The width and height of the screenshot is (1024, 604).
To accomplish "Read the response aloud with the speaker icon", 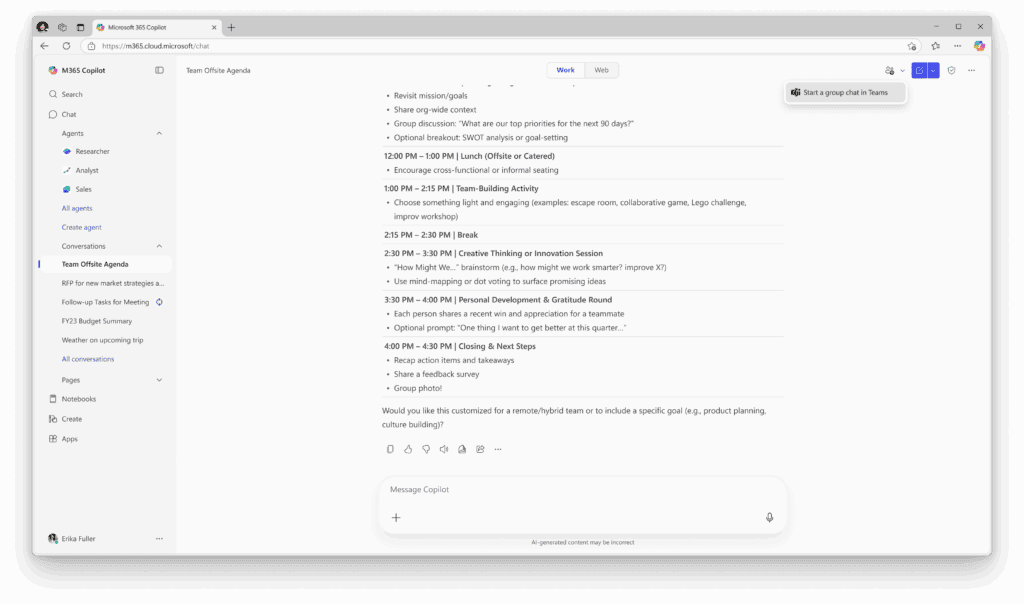I will click(444, 449).
